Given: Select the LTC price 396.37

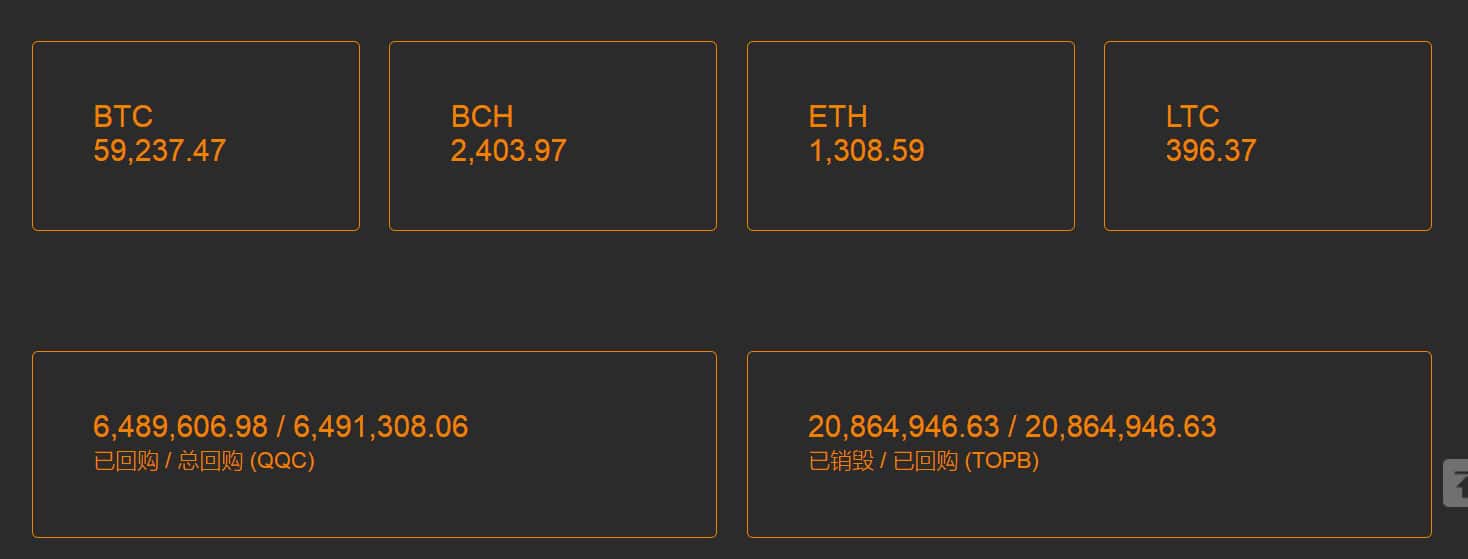Looking at the screenshot, I should [x=1210, y=151].
